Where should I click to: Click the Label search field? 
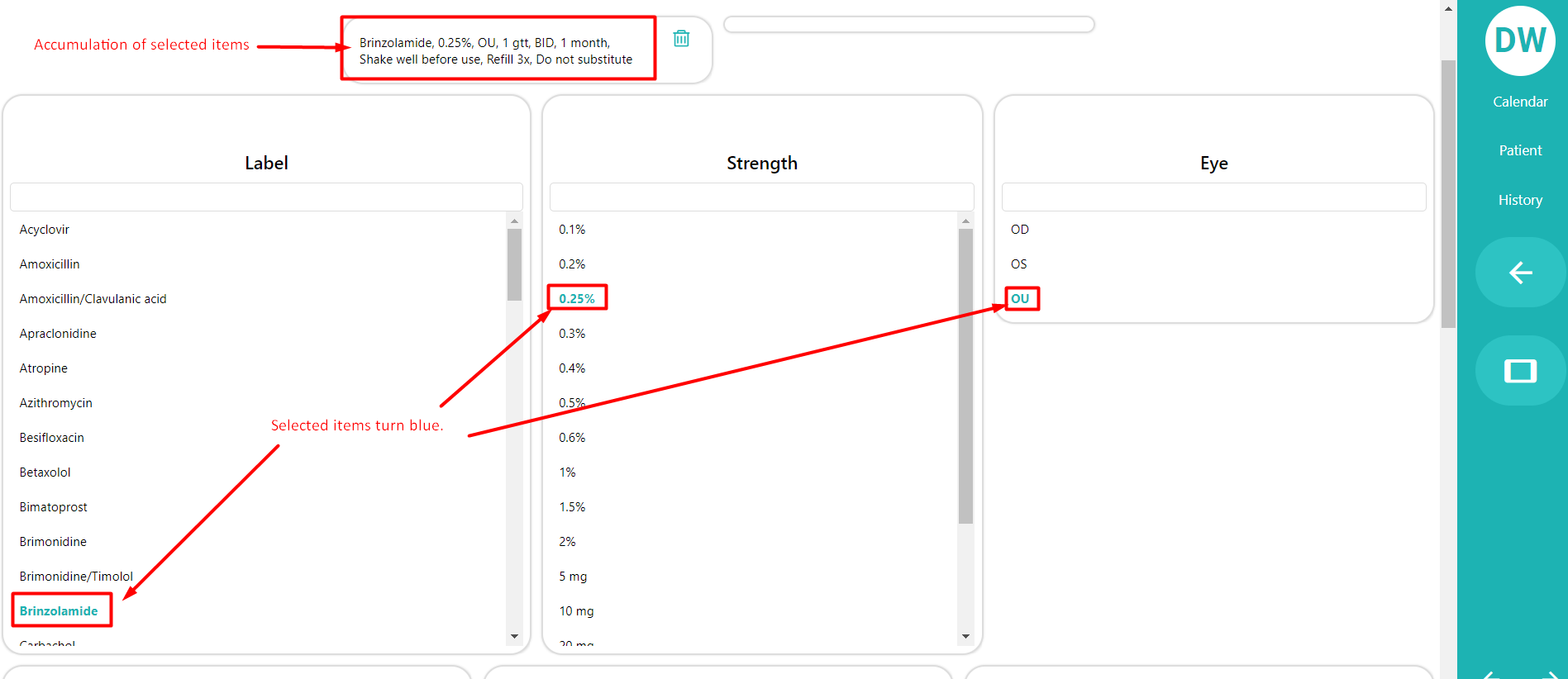(266, 197)
